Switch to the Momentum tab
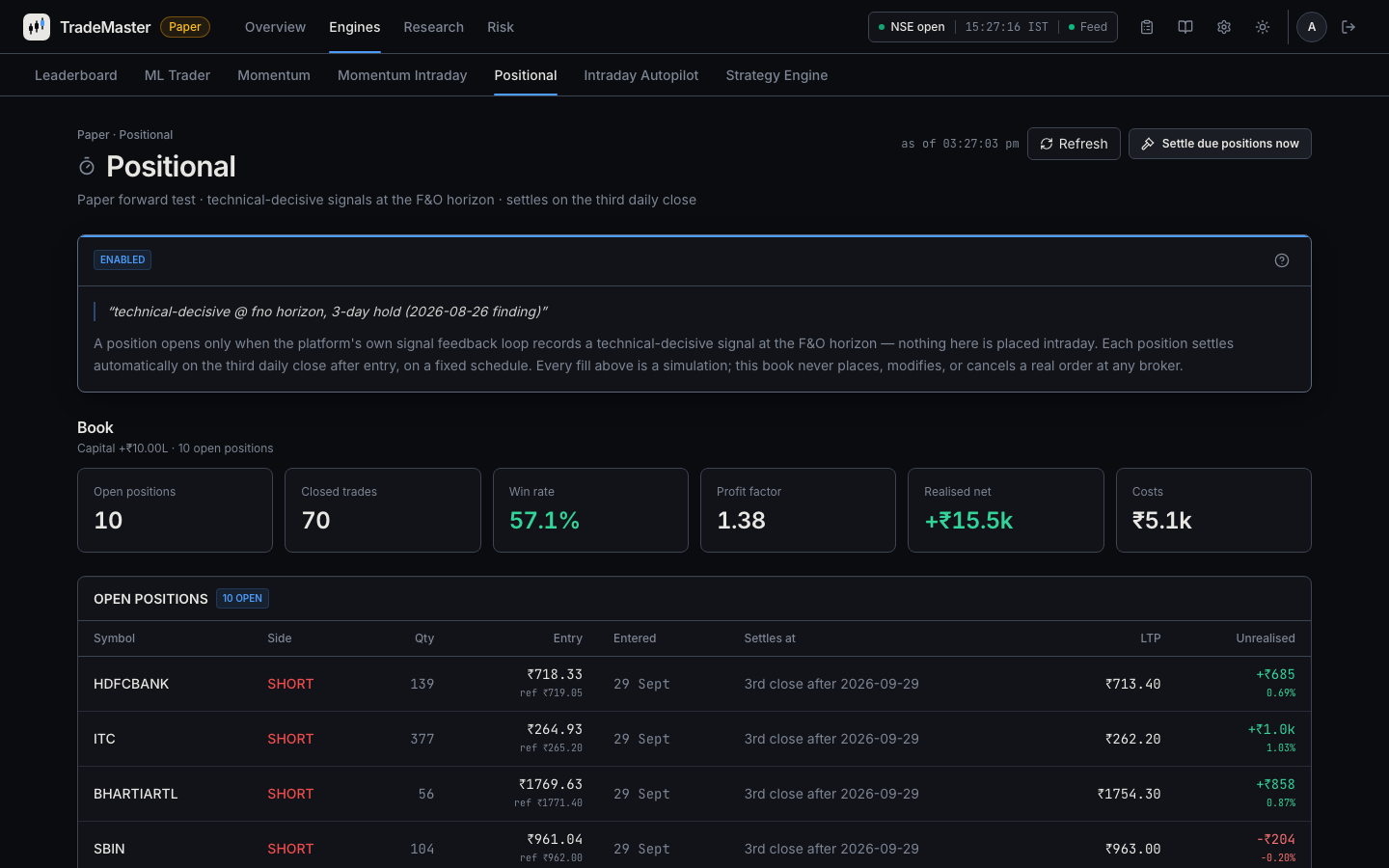Viewport: 1389px width, 868px height. [274, 75]
